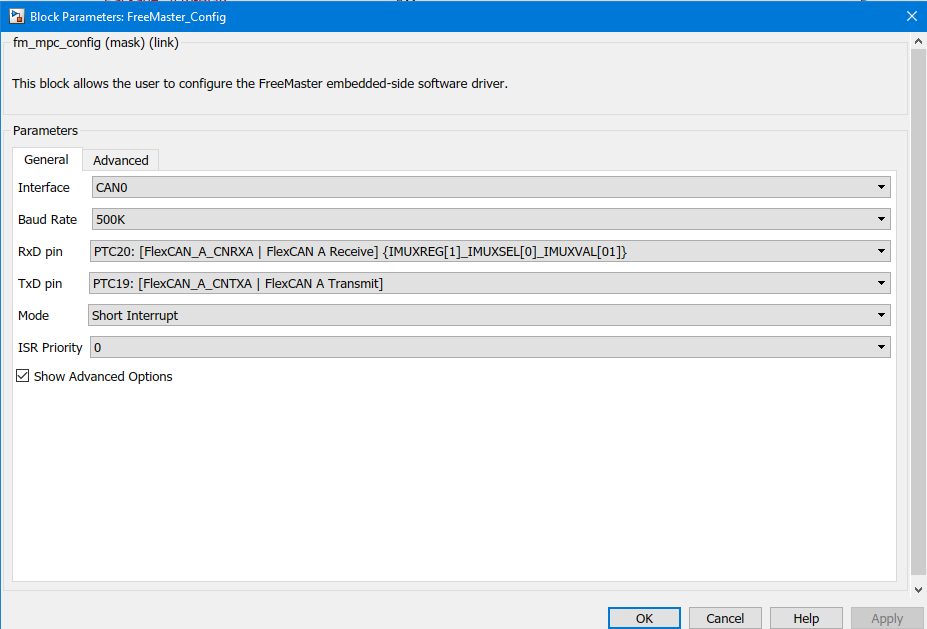927x629 pixels.
Task: Confirm settings with the OK button
Action: point(643,617)
